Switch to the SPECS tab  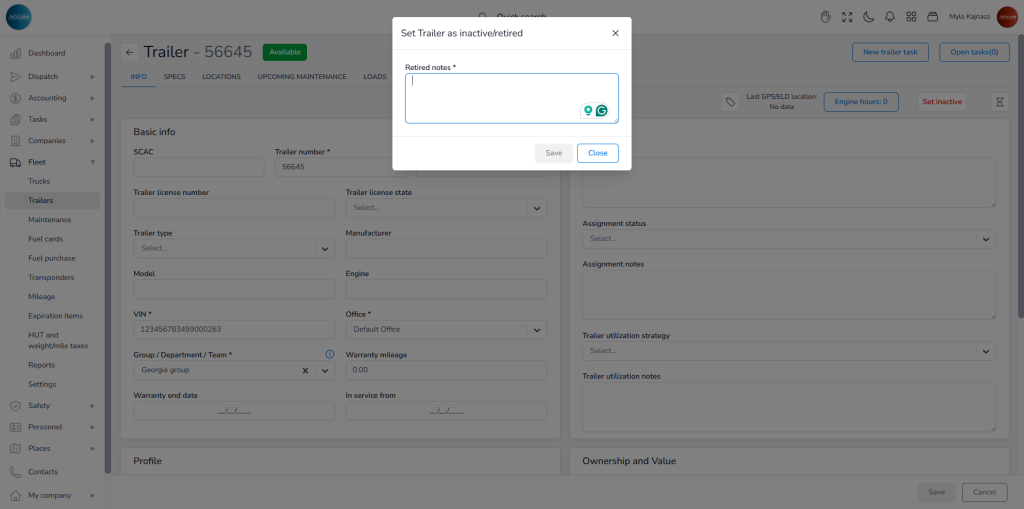pos(174,76)
